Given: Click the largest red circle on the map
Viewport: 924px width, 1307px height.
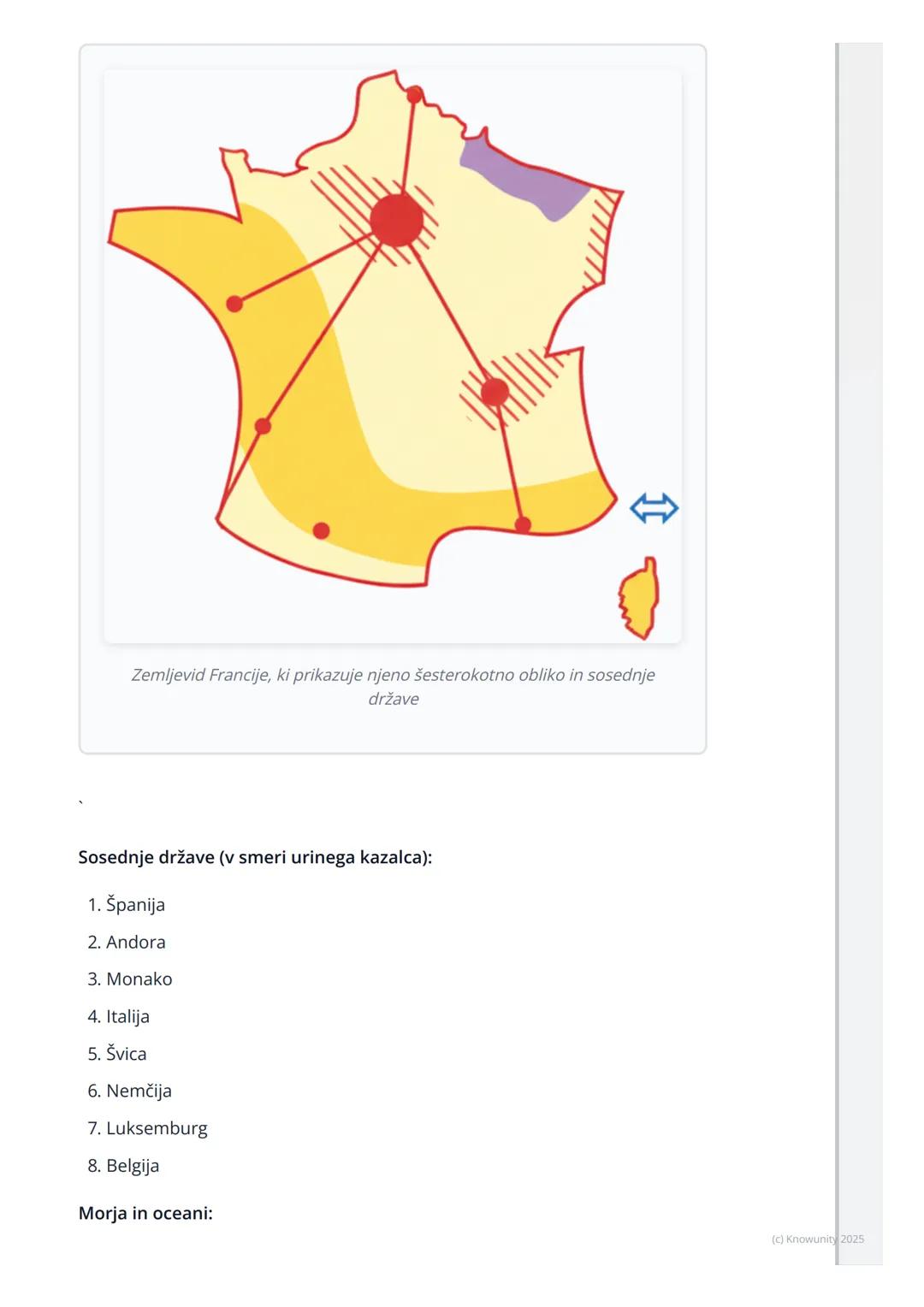Looking at the screenshot, I should [x=397, y=220].
